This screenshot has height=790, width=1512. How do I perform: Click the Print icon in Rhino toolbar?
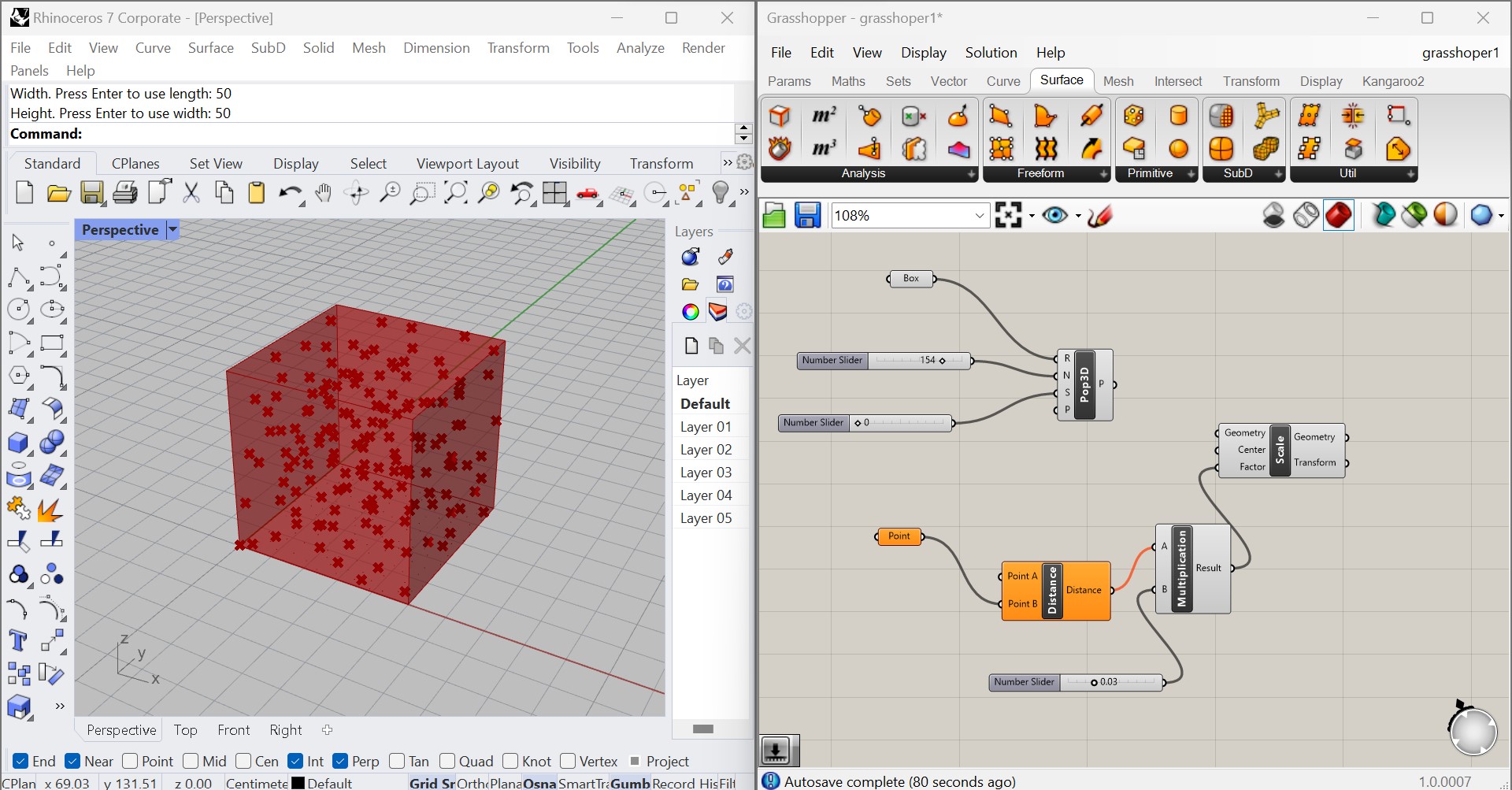pos(124,193)
